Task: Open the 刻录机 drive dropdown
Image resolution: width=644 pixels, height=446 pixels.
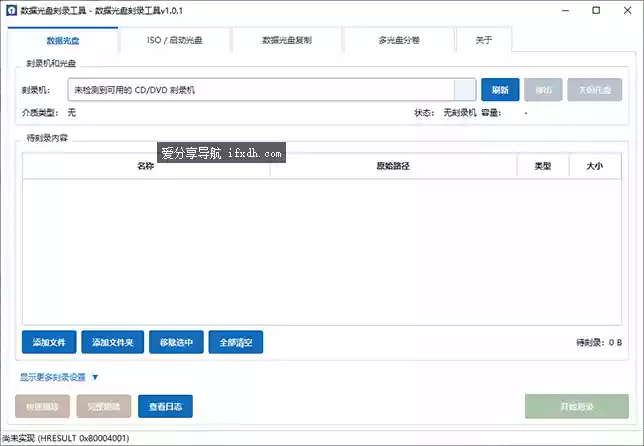Action: point(272,90)
